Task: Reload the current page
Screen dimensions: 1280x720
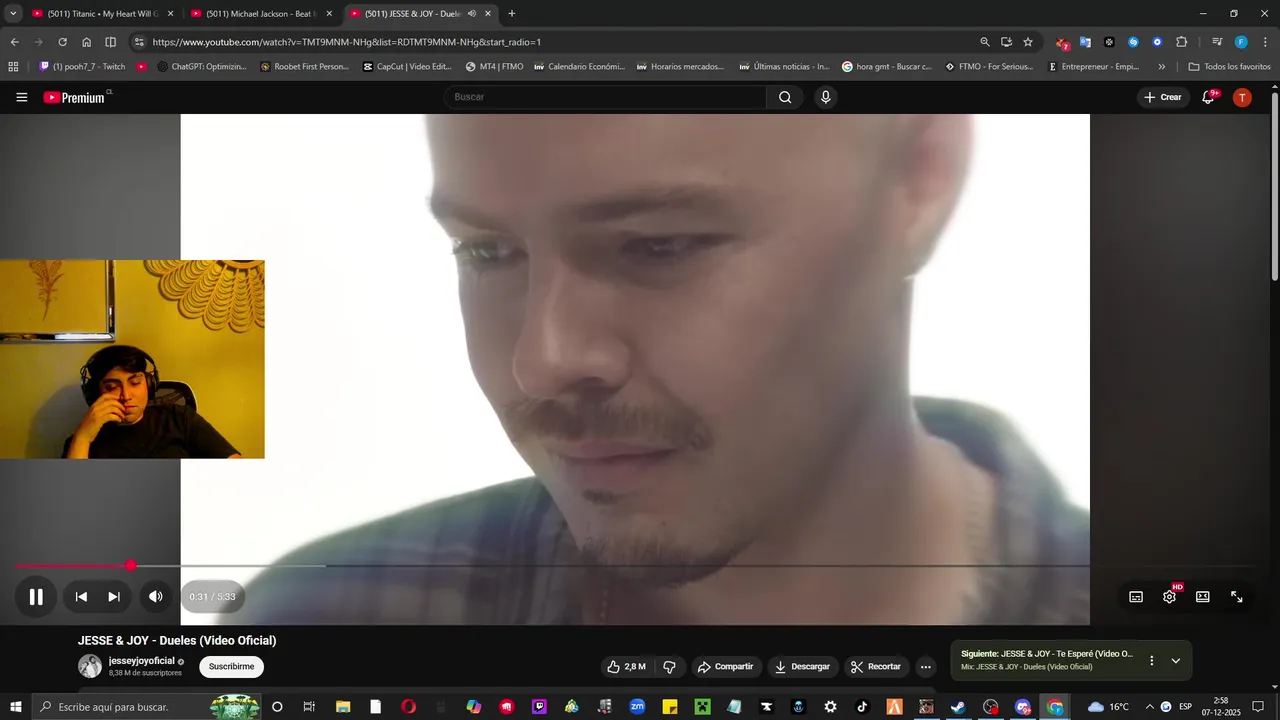Action: tap(62, 42)
